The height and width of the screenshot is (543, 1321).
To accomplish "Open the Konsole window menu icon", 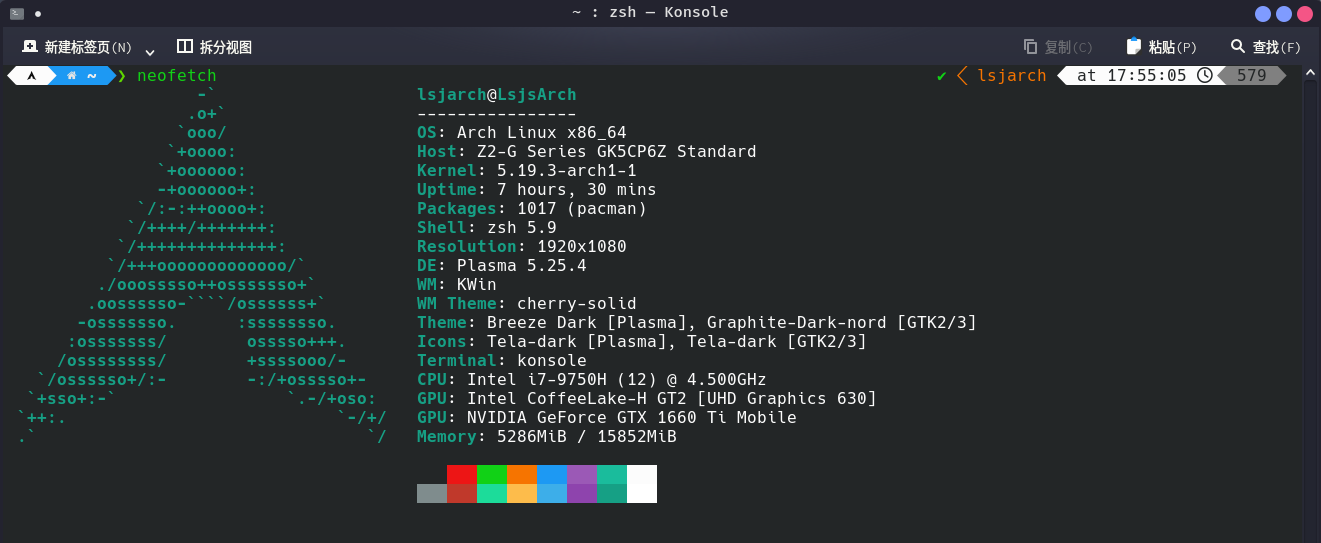I will (17, 13).
